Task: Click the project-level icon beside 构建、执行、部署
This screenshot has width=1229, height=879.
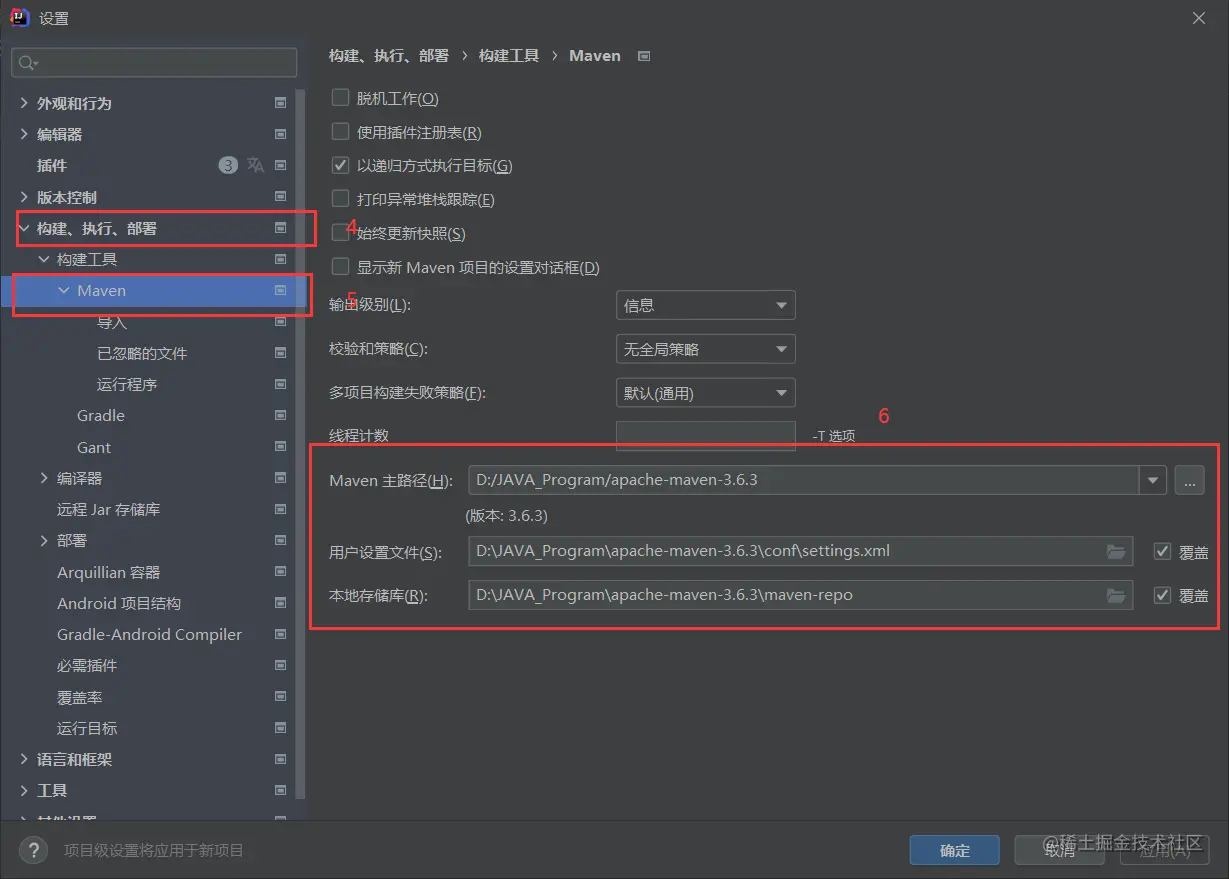Action: (x=281, y=228)
